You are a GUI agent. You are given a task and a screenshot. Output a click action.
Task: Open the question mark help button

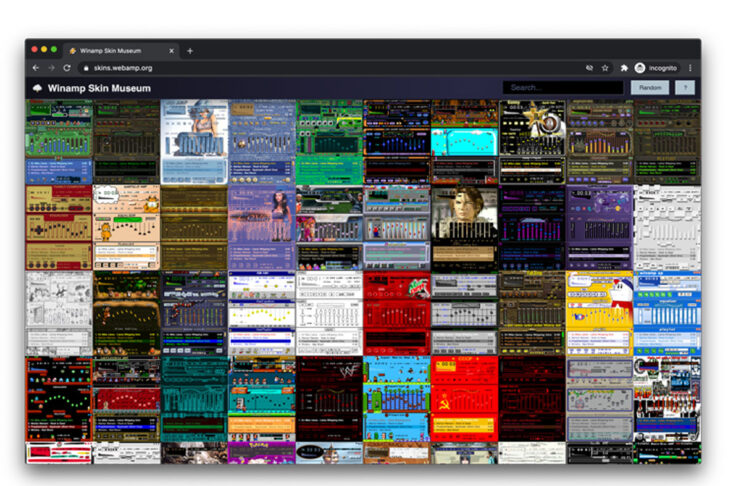pos(685,87)
